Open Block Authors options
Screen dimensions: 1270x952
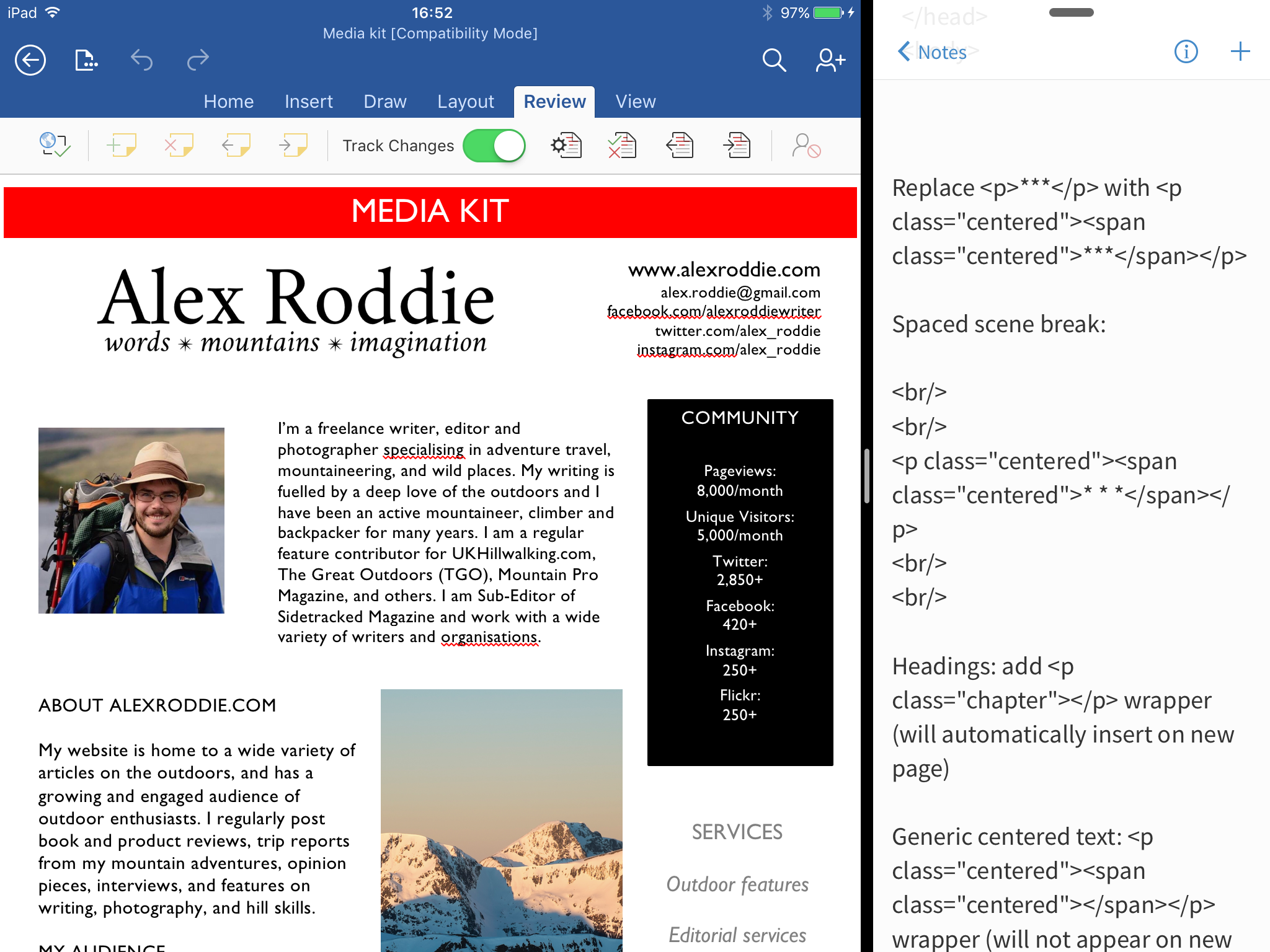coord(807,146)
